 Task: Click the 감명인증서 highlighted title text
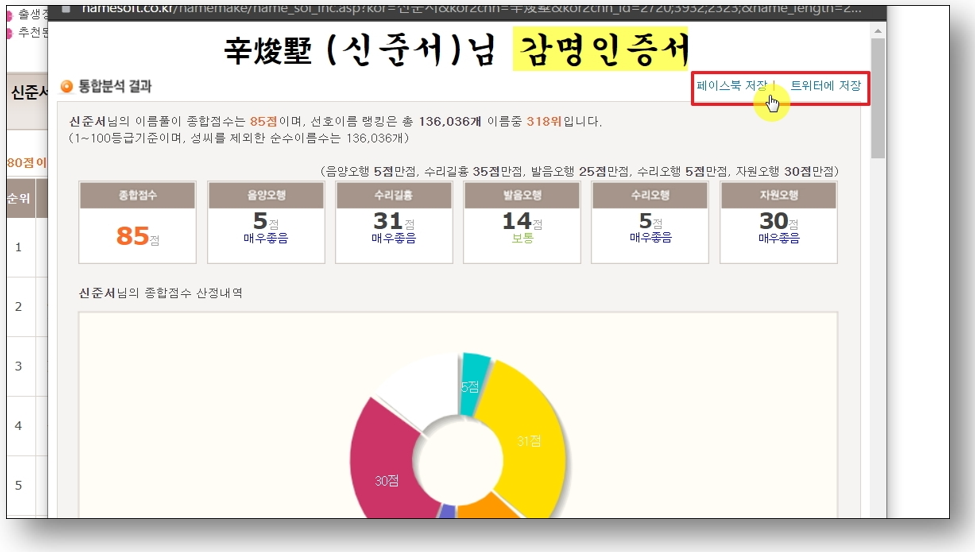(602, 50)
